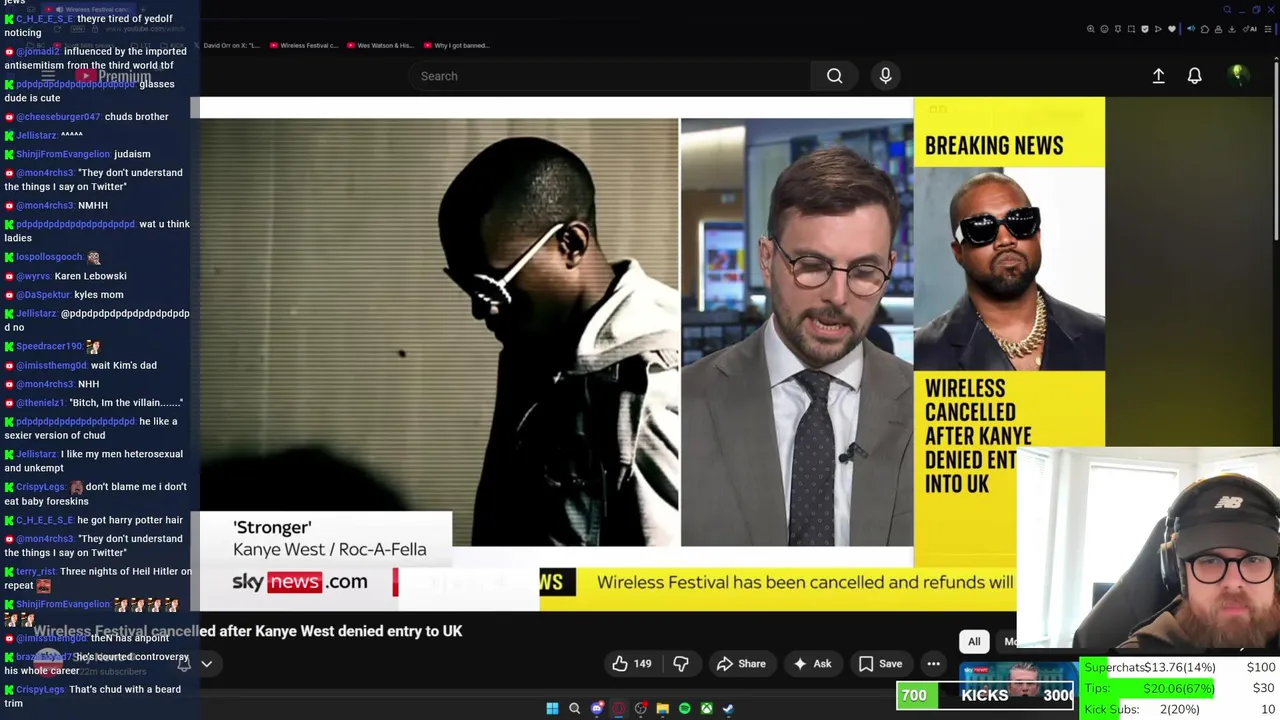Switch to the 'Wireless Festival c...' tab
1280x720 pixels.
(x=305, y=45)
